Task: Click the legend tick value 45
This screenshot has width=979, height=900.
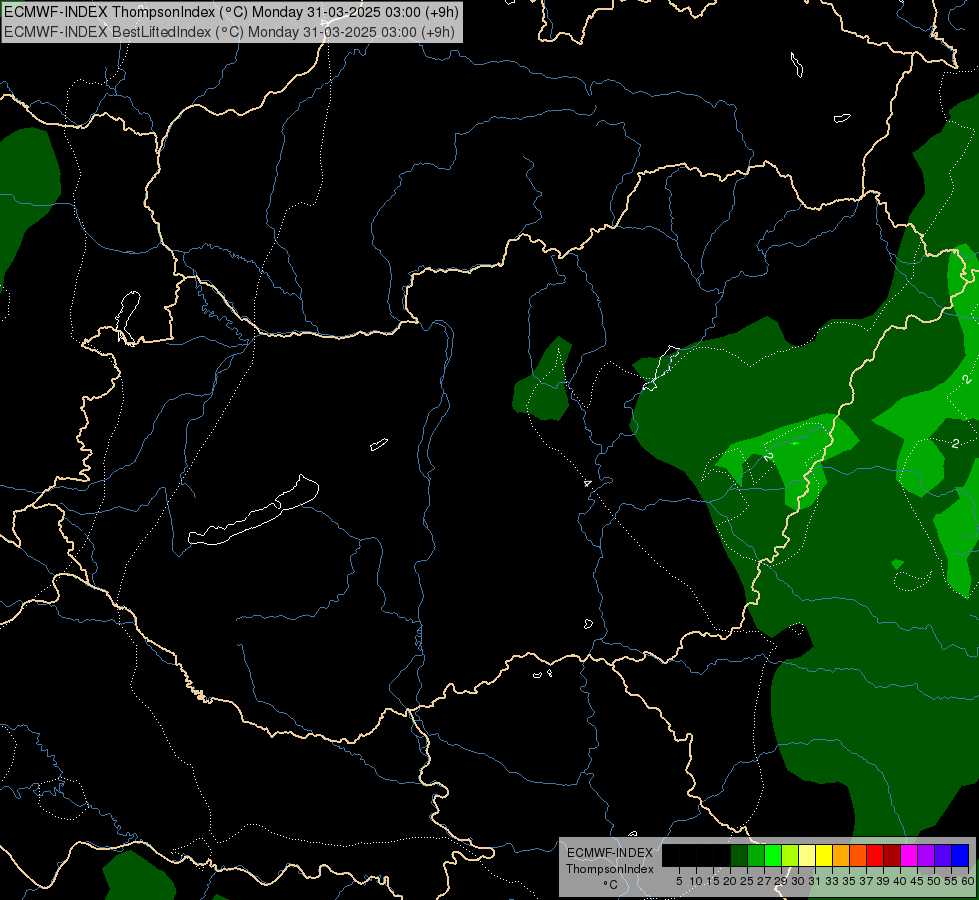Action: tap(917, 881)
